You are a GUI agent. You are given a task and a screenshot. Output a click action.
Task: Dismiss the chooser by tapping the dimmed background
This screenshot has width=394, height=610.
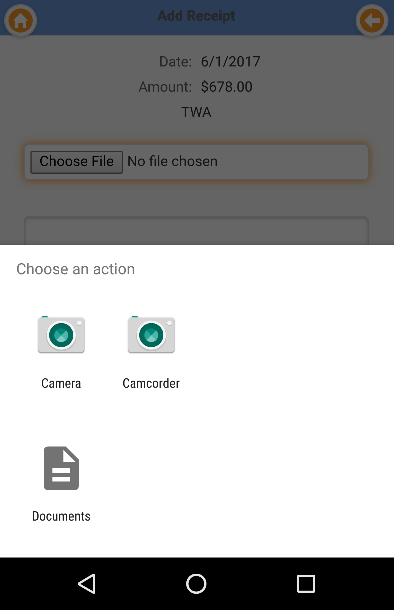[196, 198]
